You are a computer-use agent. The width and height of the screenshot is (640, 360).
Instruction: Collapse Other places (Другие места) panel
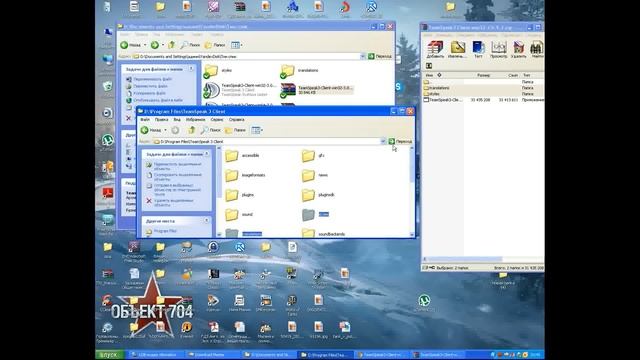click(207, 220)
